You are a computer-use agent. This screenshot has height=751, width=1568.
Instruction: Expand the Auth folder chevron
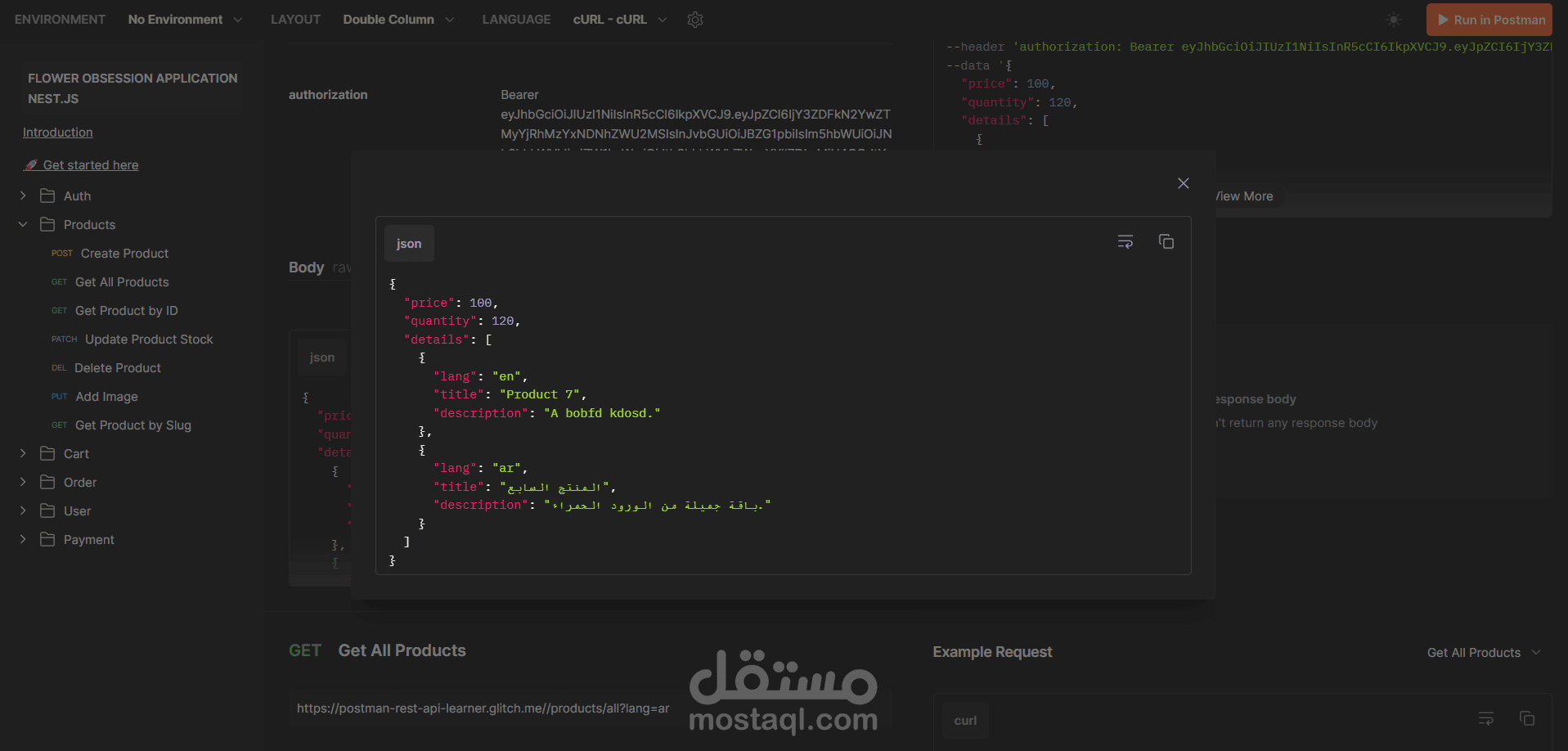pyautogui.click(x=23, y=196)
